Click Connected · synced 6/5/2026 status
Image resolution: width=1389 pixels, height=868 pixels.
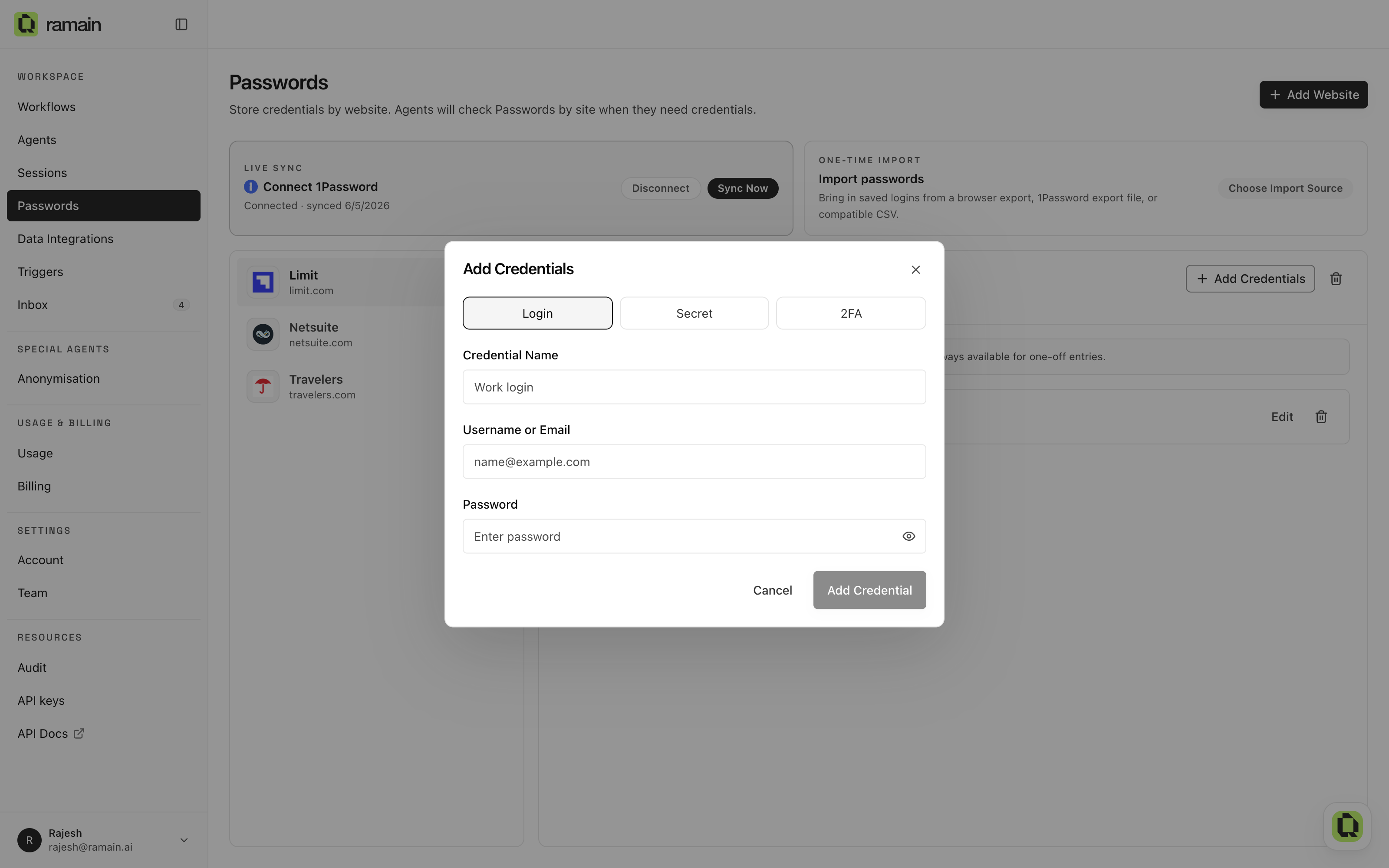click(316, 206)
